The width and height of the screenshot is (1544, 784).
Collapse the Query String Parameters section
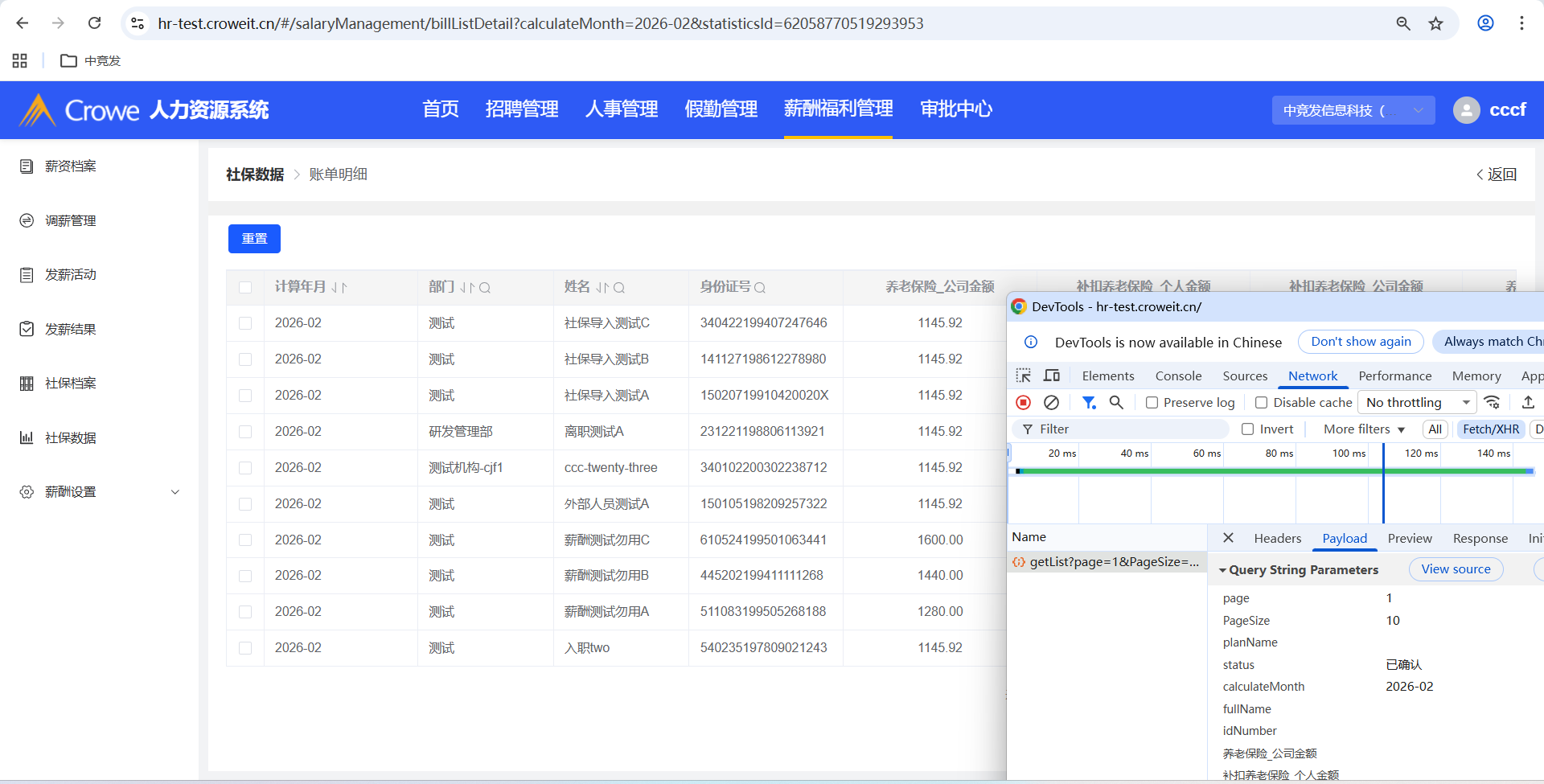pyautogui.click(x=1222, y=570)
